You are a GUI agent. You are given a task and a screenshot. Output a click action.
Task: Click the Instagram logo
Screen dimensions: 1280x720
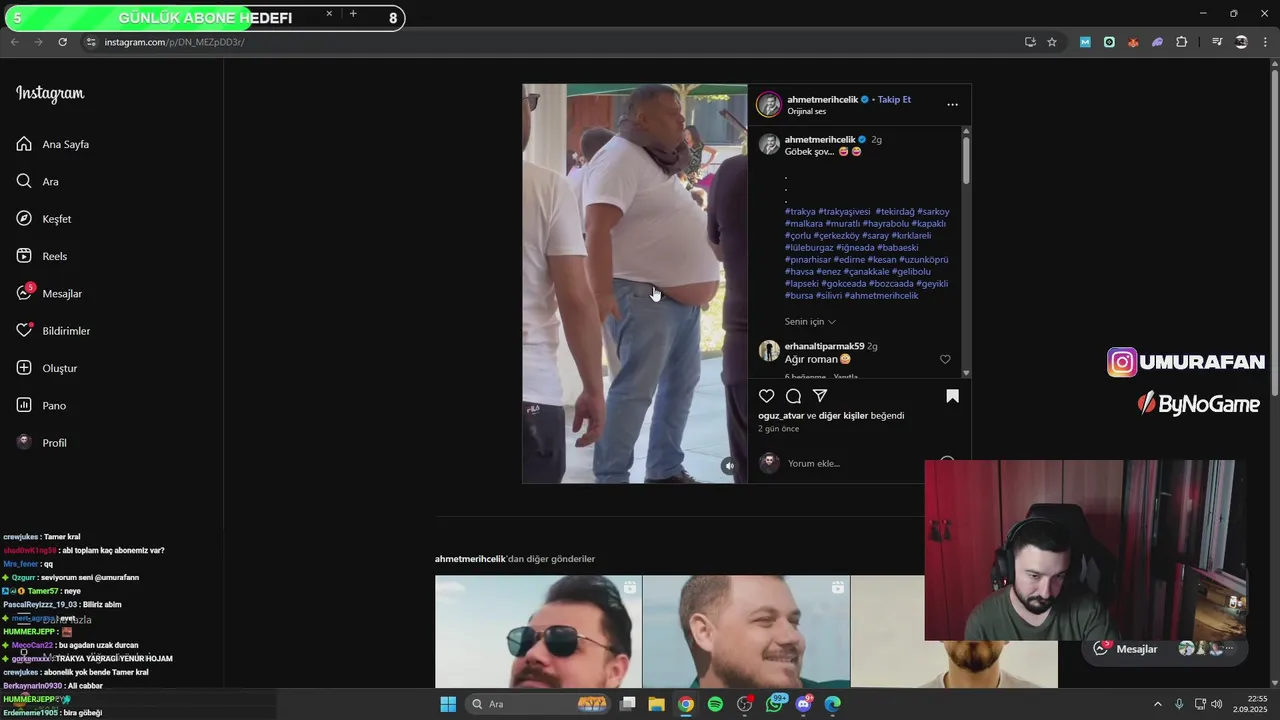[50, 93]
